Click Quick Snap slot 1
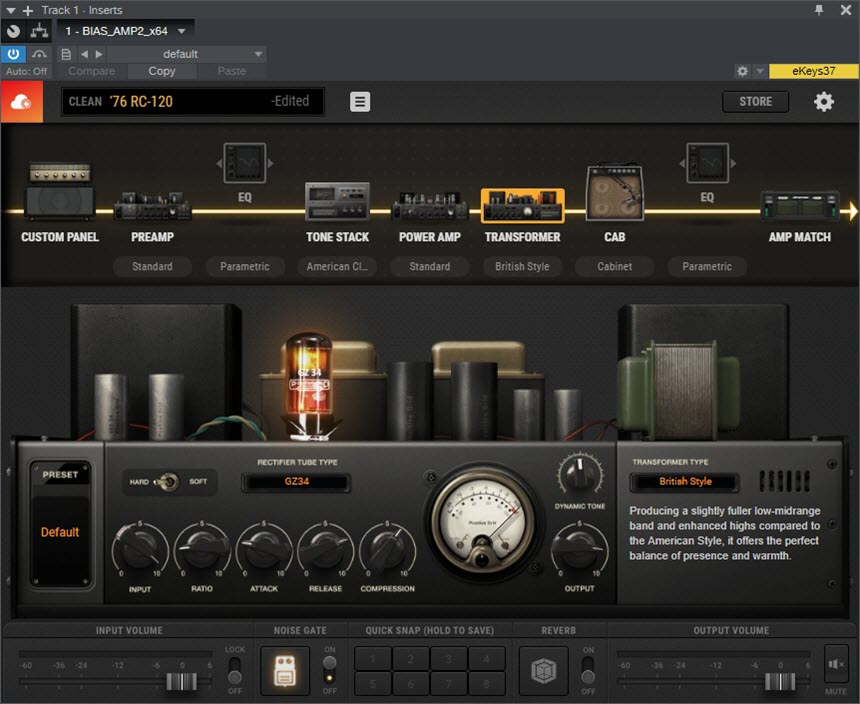Screen dimensions: 860x704 coord(372,659)
